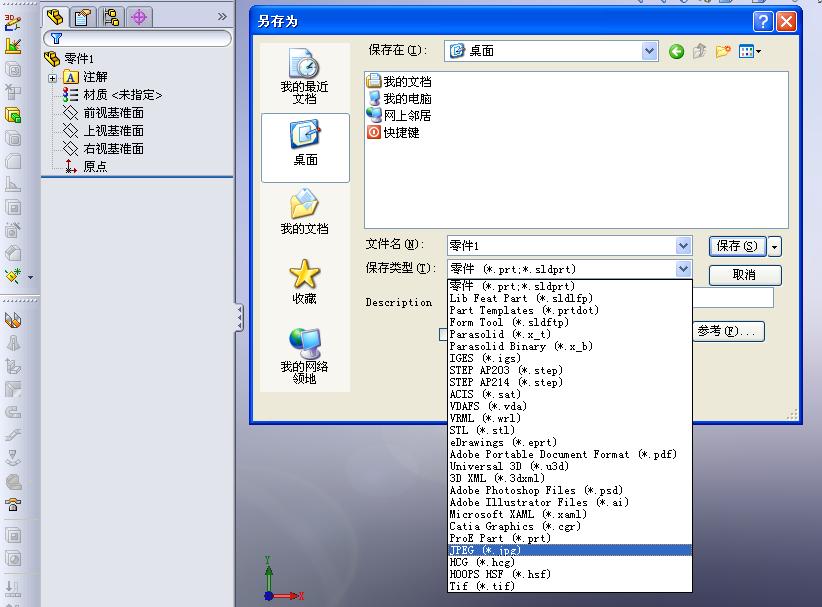Open the DimXpertManager crosshair tab

pyautogui.click(x=139, y=17)
